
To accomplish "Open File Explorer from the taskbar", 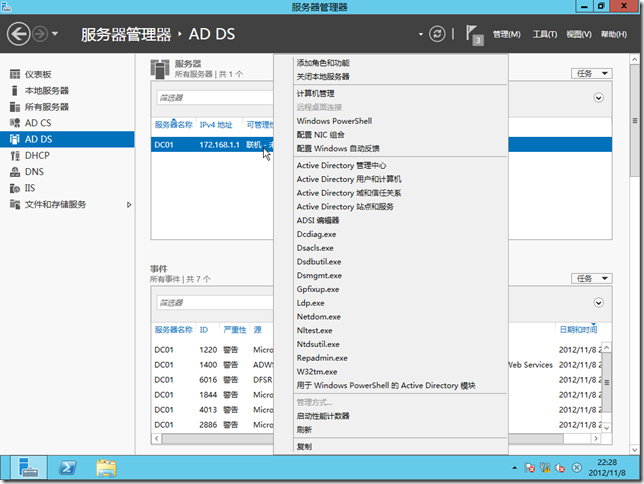I will pyautogui.click(x=106, y=468).
